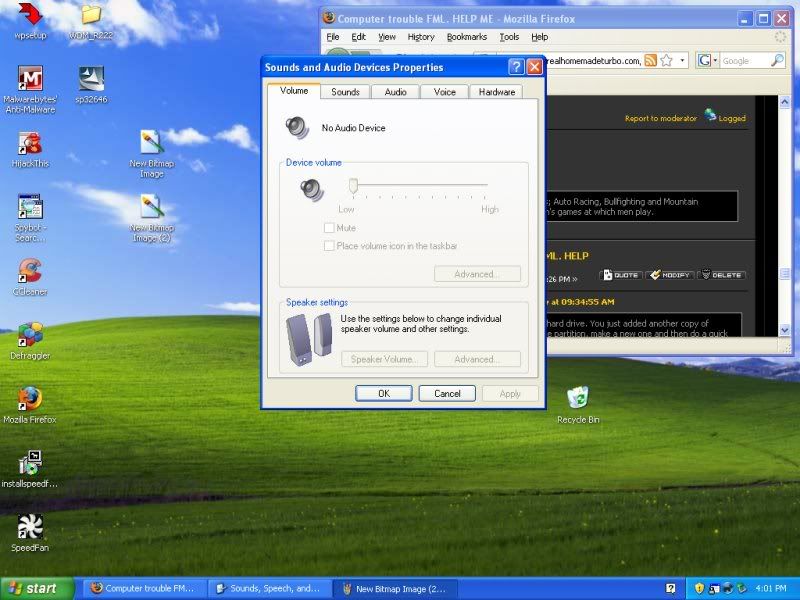
Task: Toggle the Mute checkbox
Action: coord(329,228)
